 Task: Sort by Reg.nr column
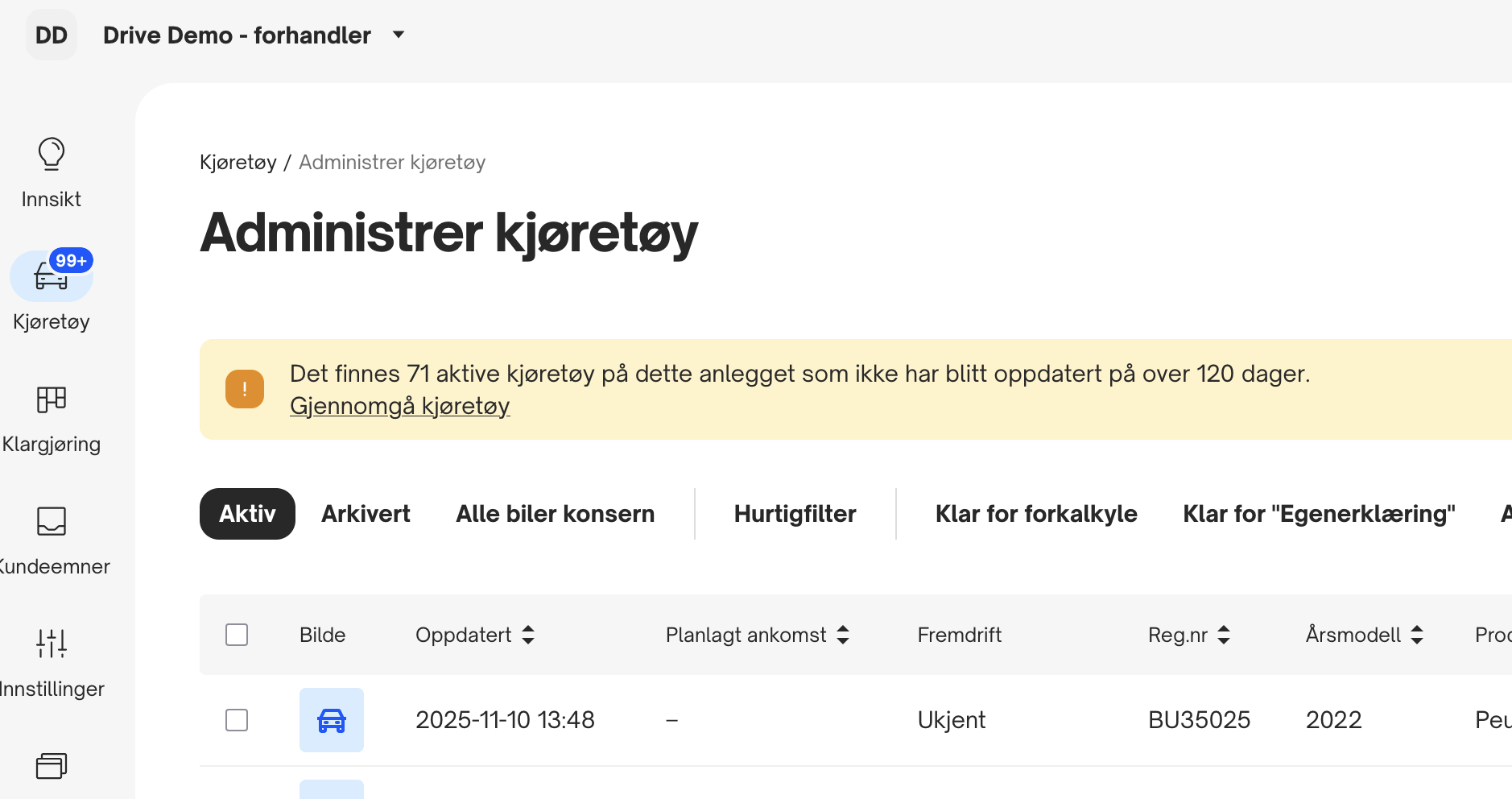tap(1224, 635)
